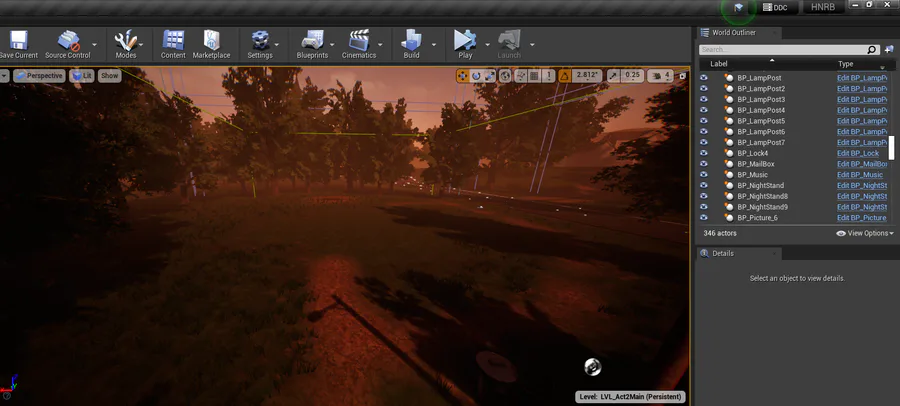Click the Save Current toolbar icon
The width and height of the screenshot is (900, 406).
tap(18, 40)
